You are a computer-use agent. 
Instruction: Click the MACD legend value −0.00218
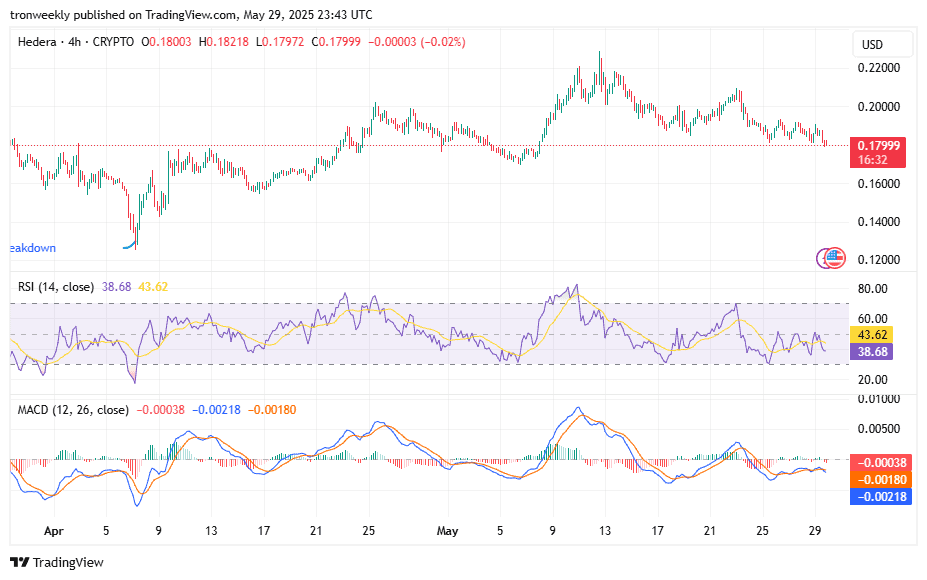(216, 410)
